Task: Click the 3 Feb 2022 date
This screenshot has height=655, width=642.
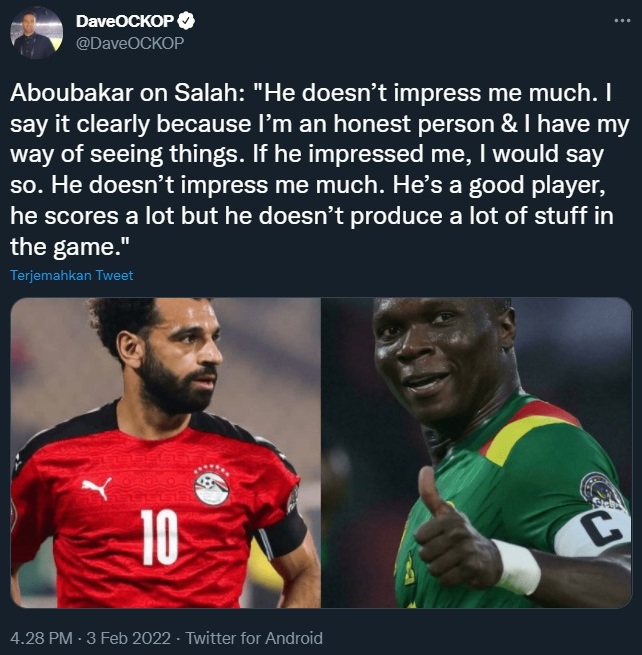Action: (x=128, y=638)
